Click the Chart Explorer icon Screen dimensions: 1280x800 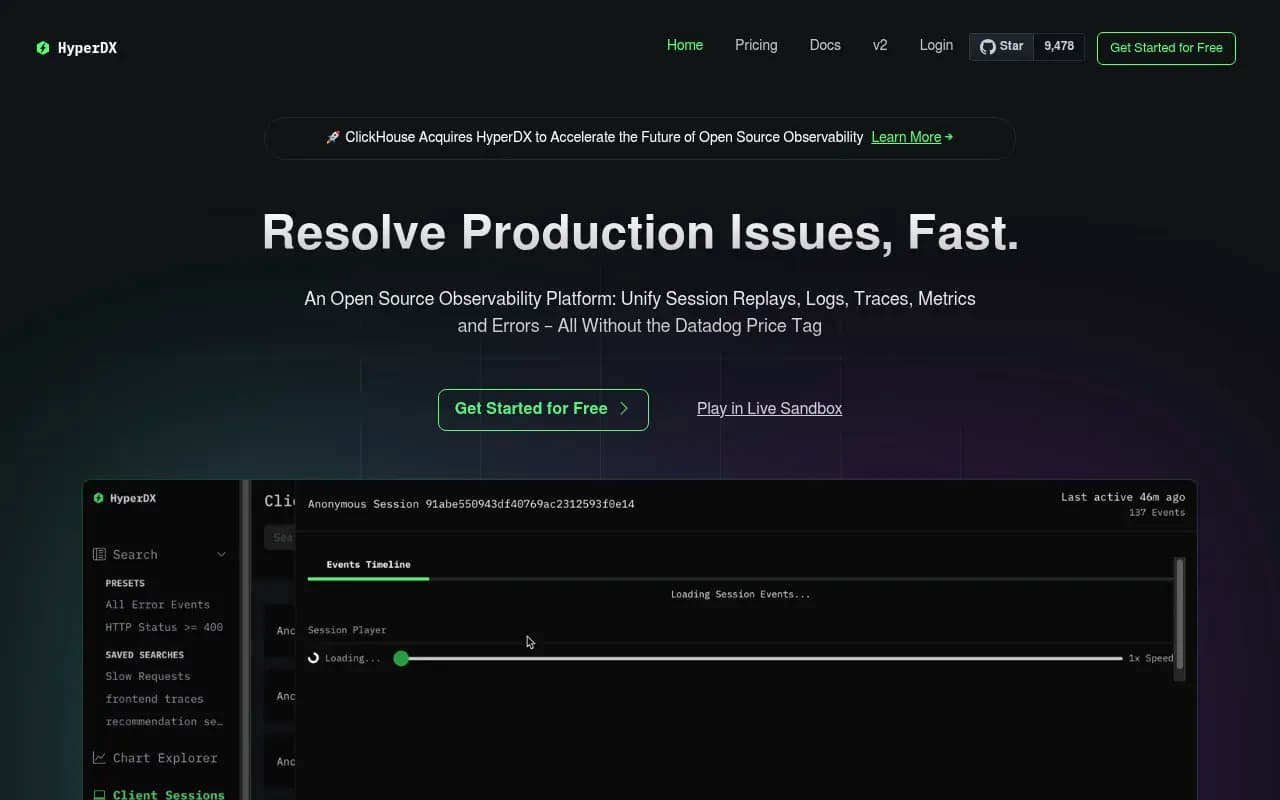[x=99, y=758]
